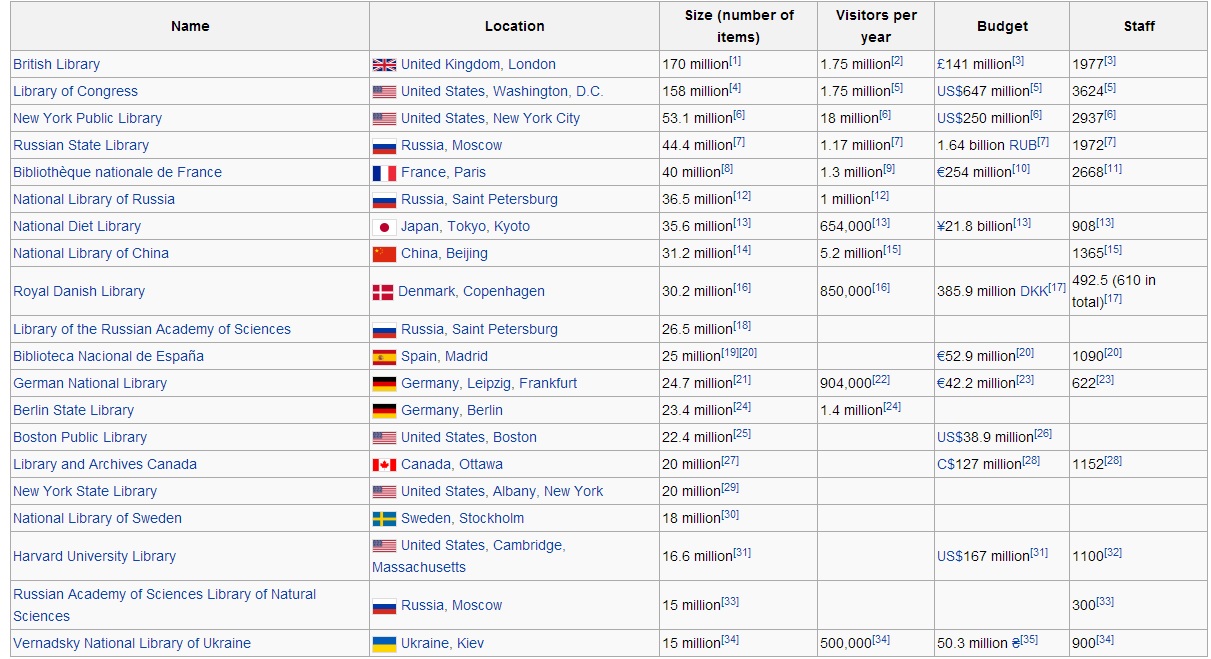The width and height of the screenshot is (1211, 659).
Task: Open the British Library link
Action: coord(56,64)
